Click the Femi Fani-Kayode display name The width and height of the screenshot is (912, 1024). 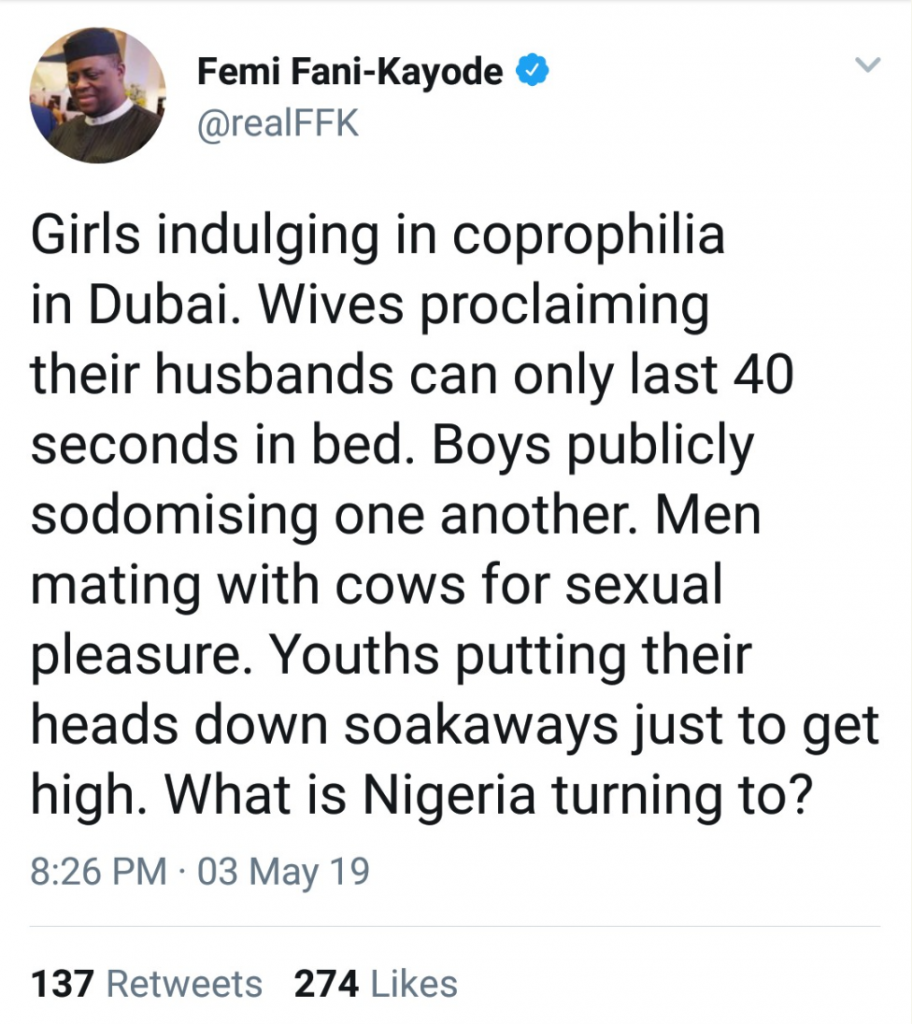tap(350, 71)
